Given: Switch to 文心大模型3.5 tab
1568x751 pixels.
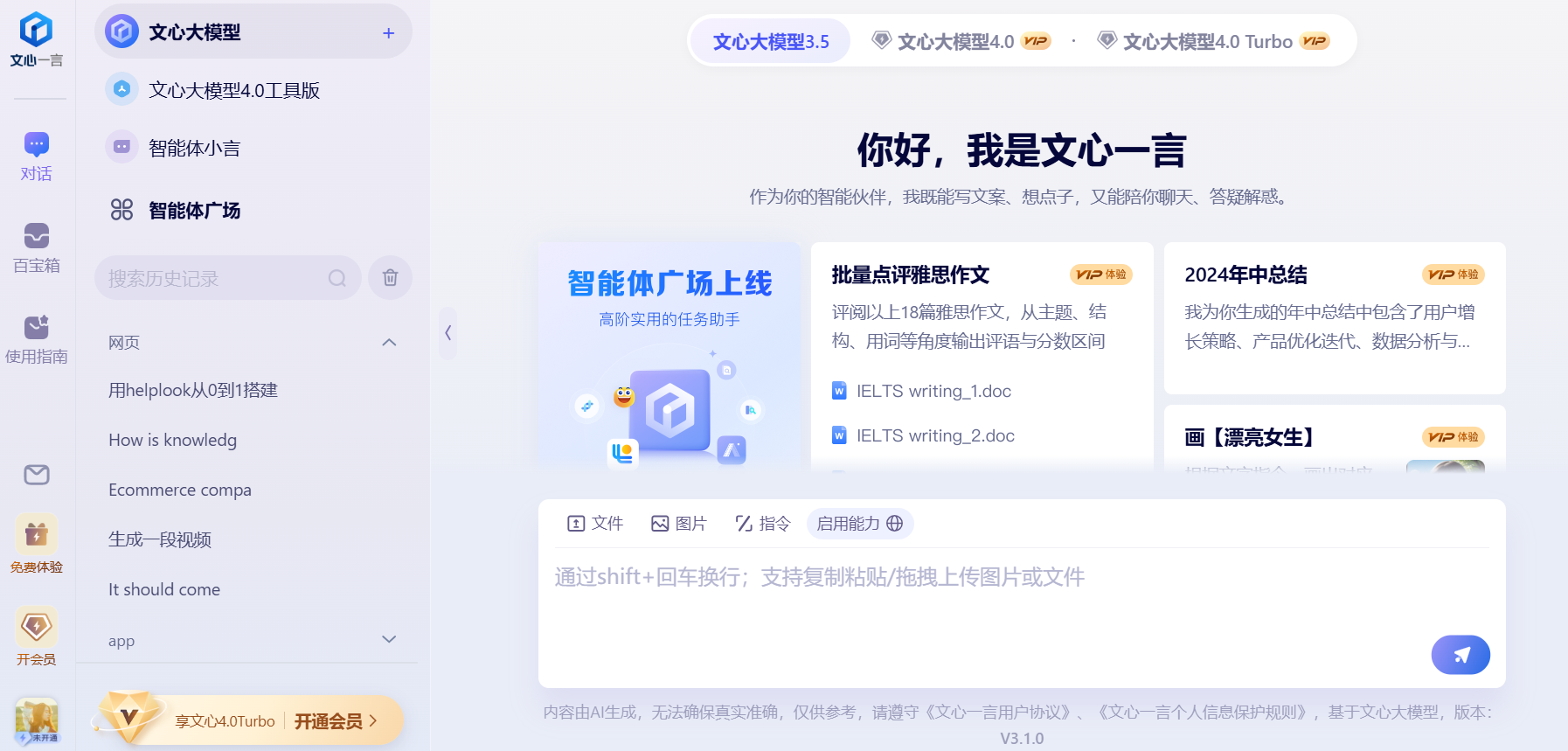Looking at the screenshot, I should click(x=771, y=41).
